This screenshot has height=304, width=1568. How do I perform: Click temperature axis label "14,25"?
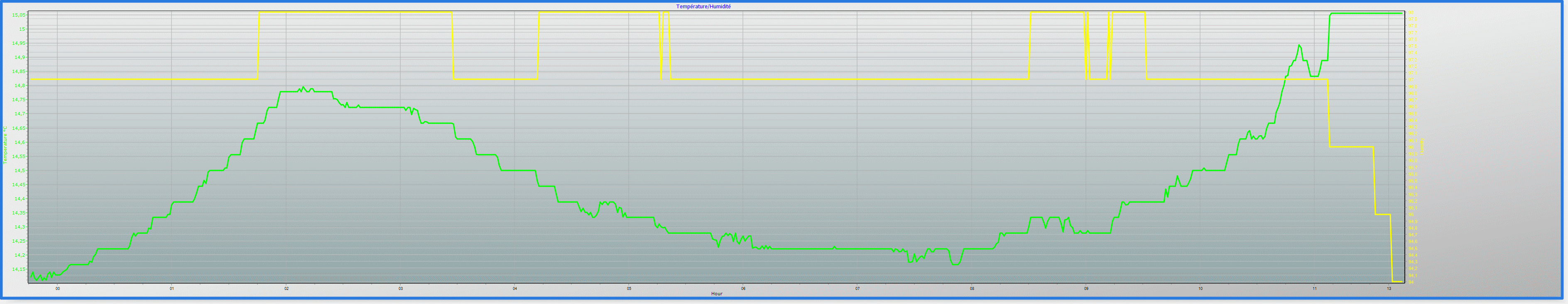click(x=20, y=241)
